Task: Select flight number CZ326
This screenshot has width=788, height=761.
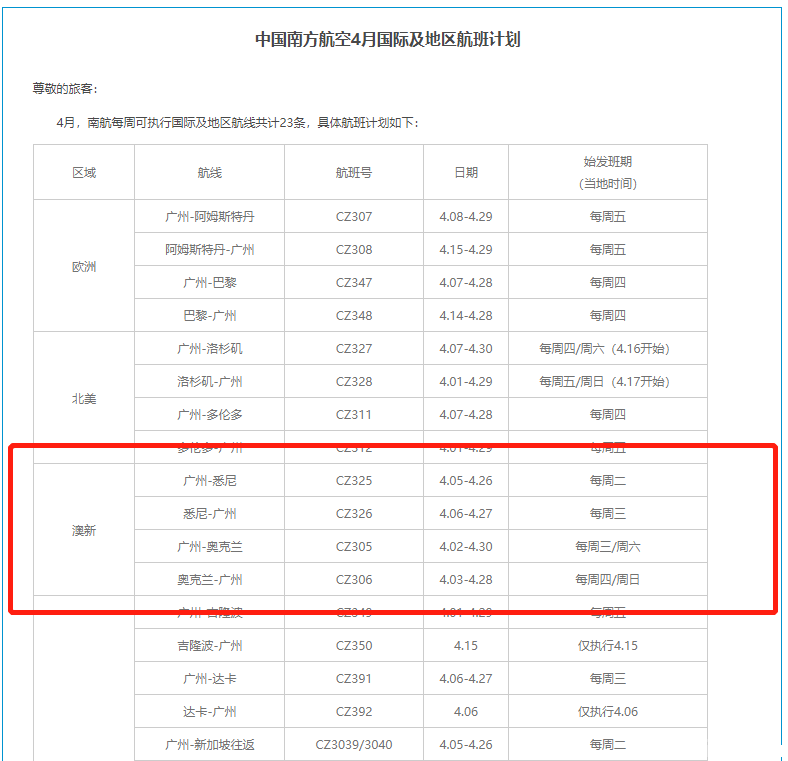Action: 354,514
